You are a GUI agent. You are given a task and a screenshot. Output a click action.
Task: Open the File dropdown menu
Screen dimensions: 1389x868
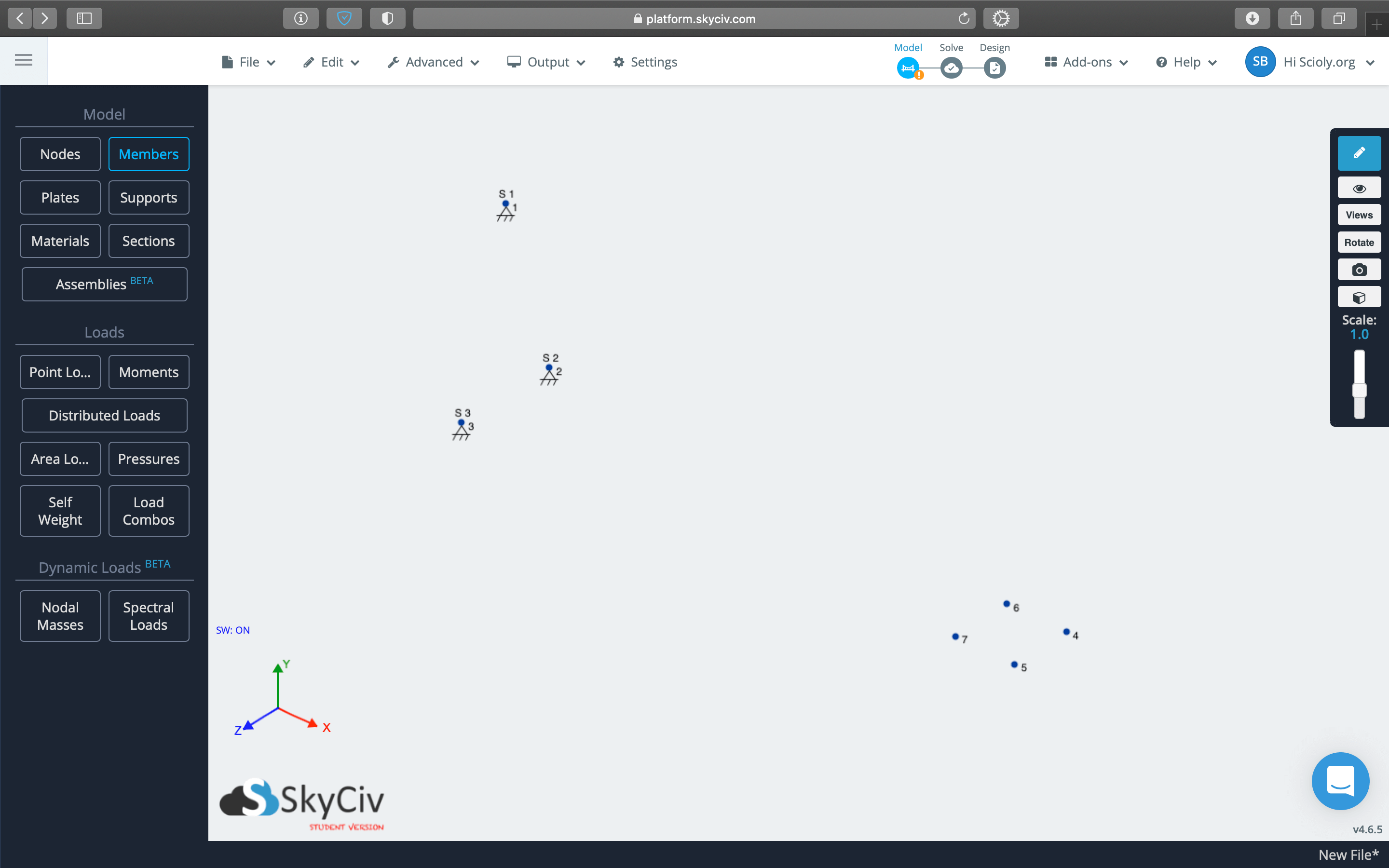coord(248,62)
